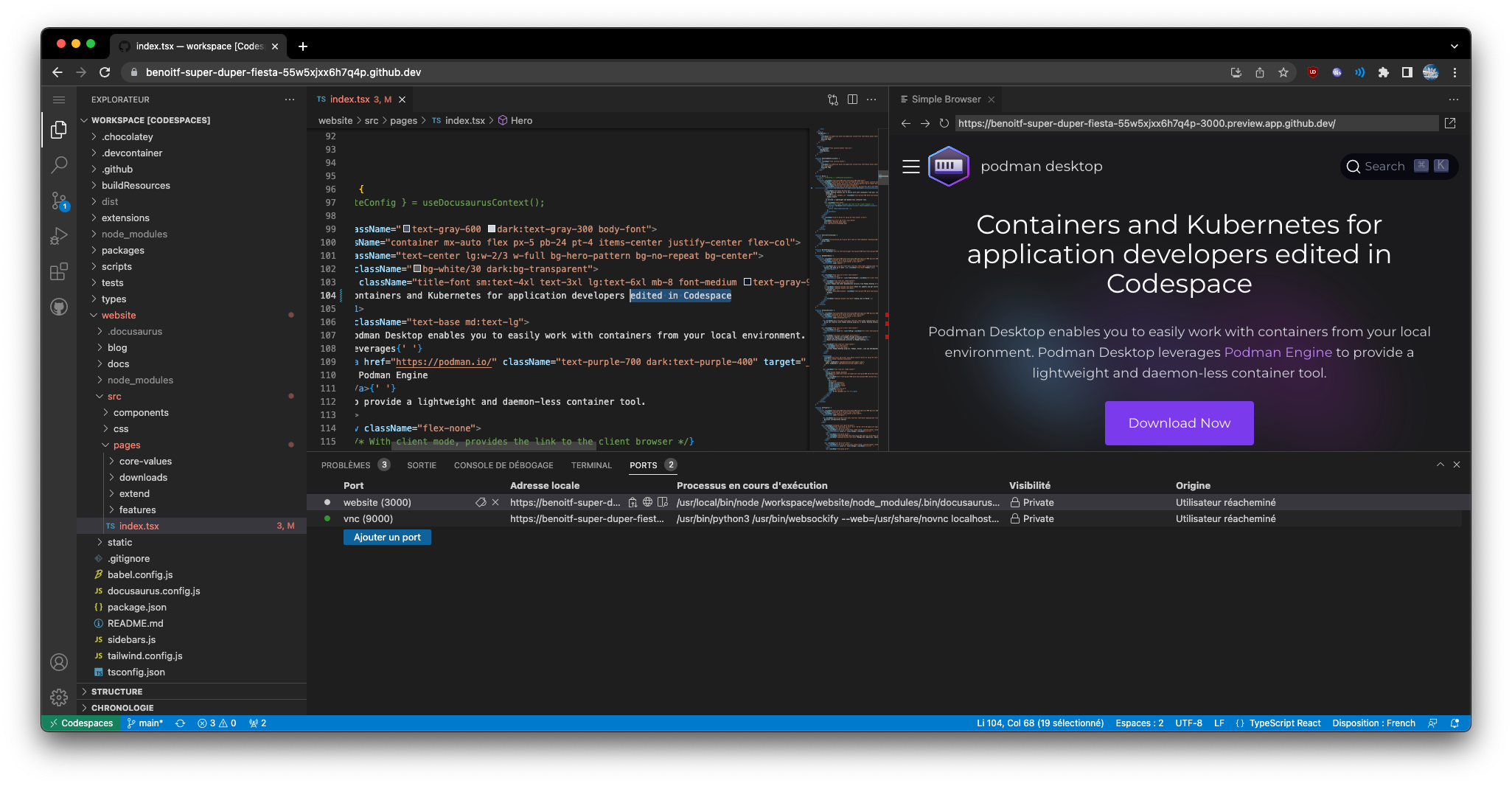Select the Search icon in activity bar

59,164
